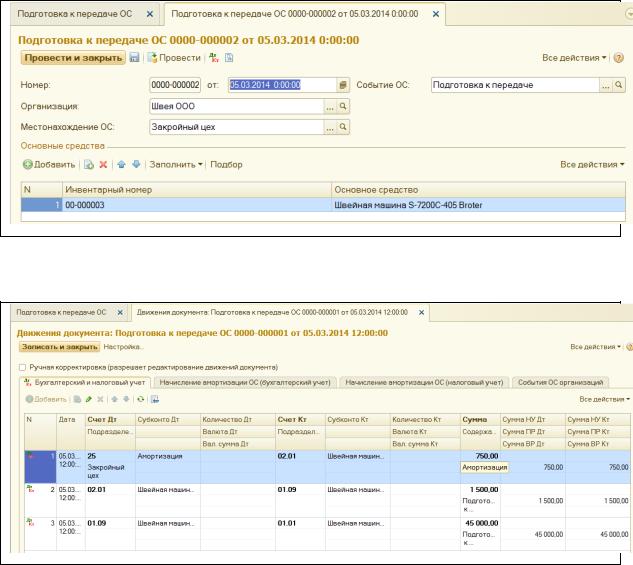Click the Основное средство column header
The image size is (633, 565).
pos(478,190)
